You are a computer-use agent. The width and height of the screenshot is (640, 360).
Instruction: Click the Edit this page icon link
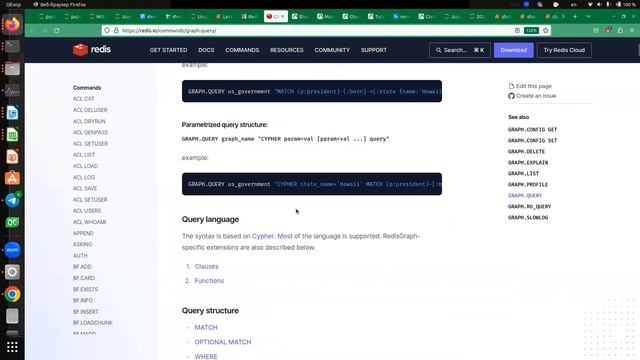coord(511,86)
